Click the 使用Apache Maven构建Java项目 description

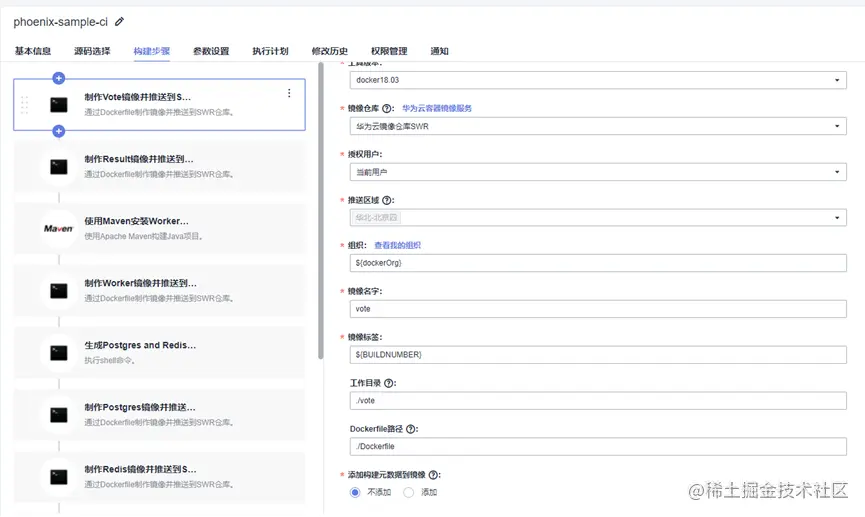pyautogui.click(x=144, y=236)
